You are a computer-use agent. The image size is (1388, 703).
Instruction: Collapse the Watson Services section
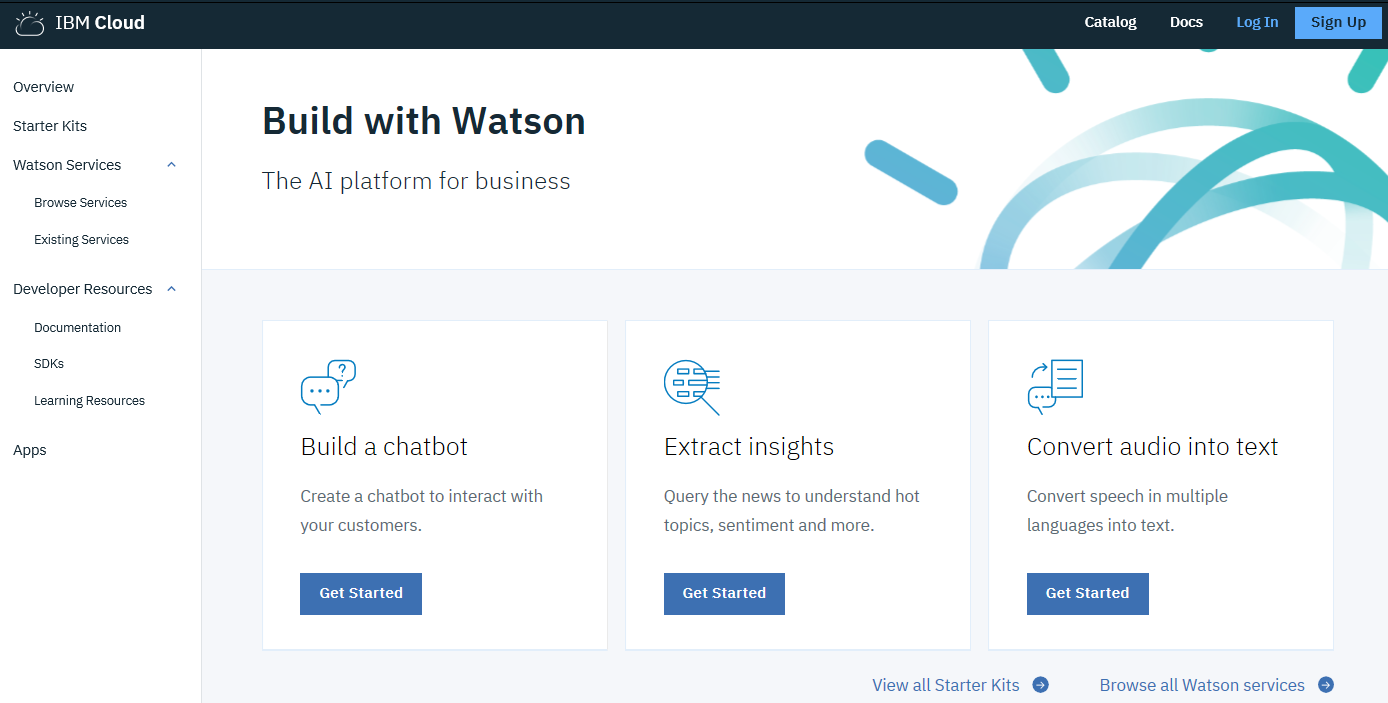click(x=171, y=165)
